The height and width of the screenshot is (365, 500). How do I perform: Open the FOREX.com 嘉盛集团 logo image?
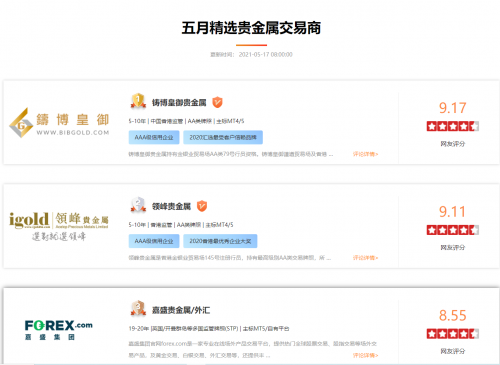click(59, 330)
